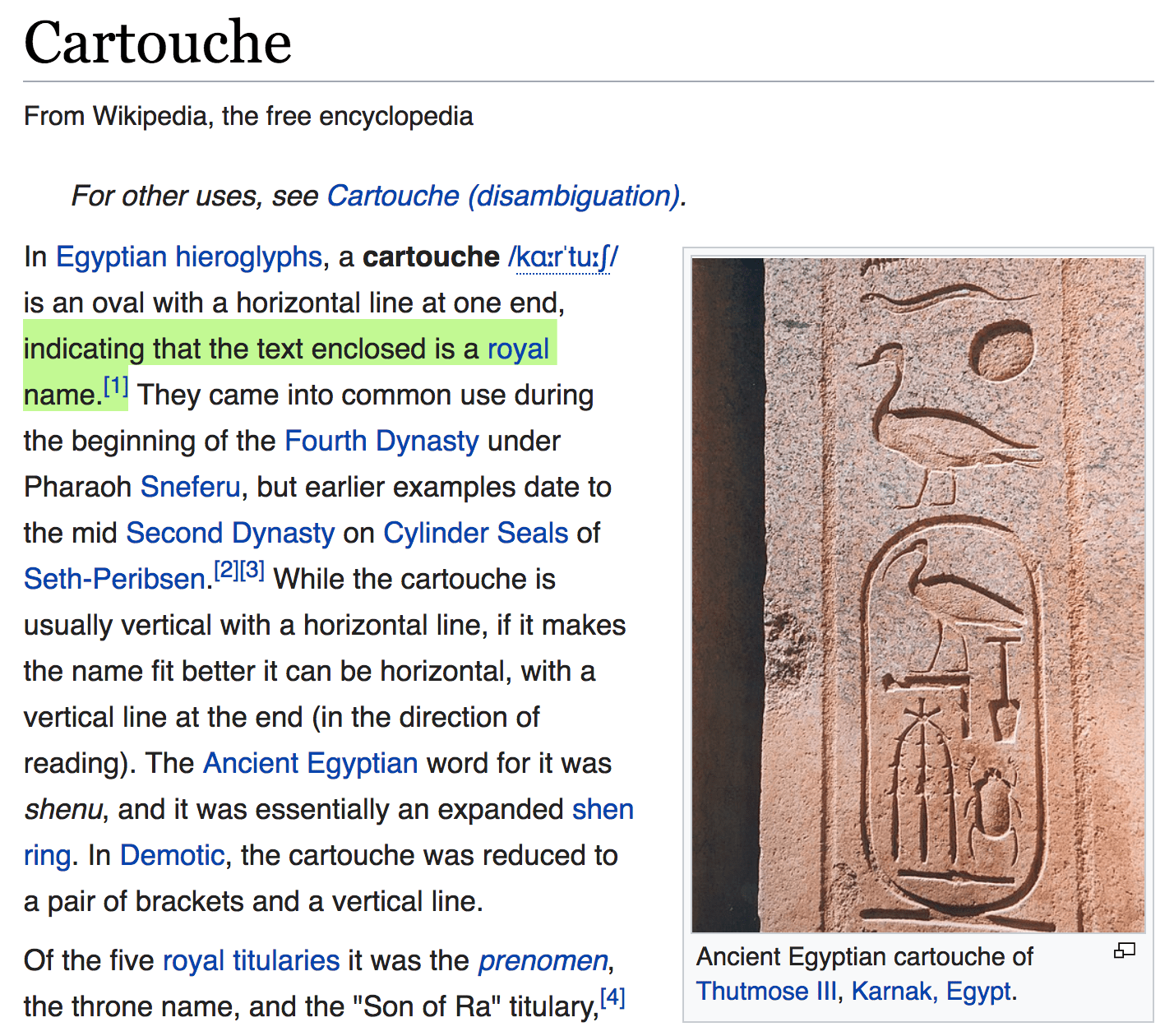The image size is (1174, 1036).
Task: Open the shen ring article
Action: point(603,809)
